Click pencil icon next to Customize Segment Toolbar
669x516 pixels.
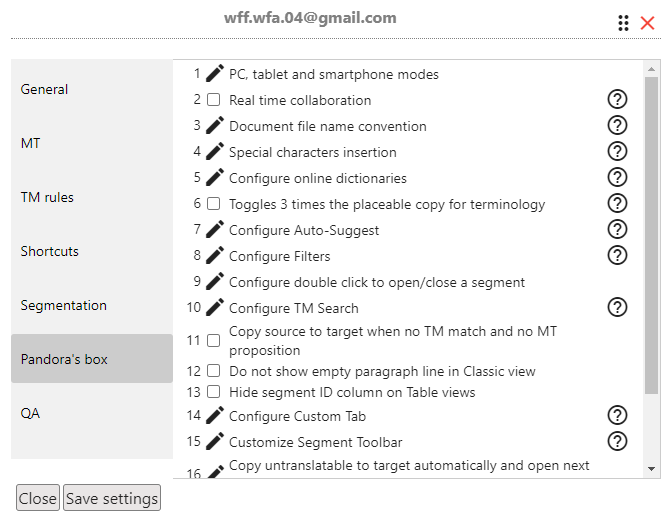coord(215,441)
